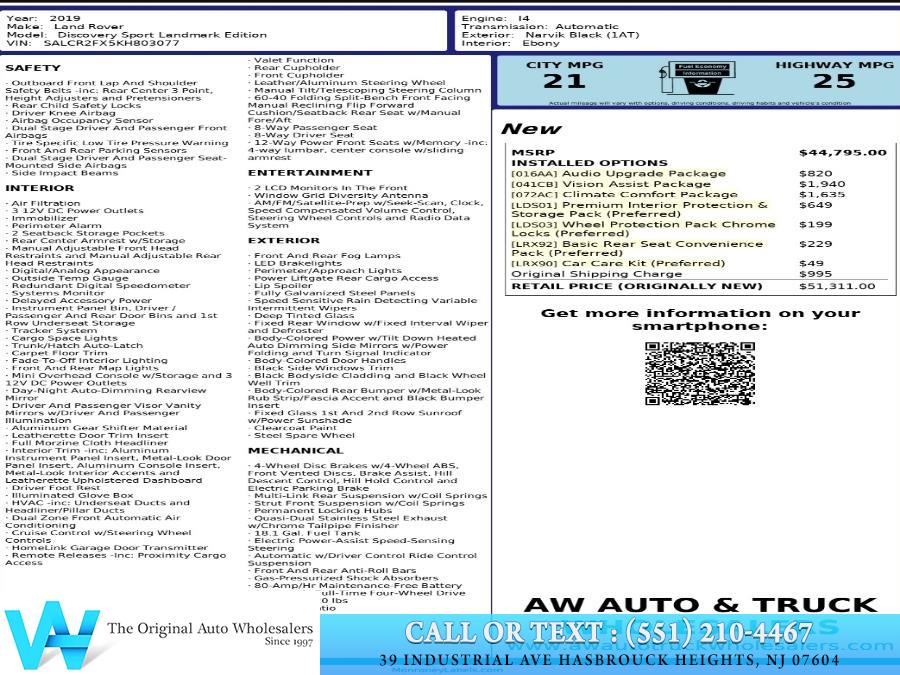900x675 pixels.
Task: Click the Interior Ebony line
Action: (510, 43)
